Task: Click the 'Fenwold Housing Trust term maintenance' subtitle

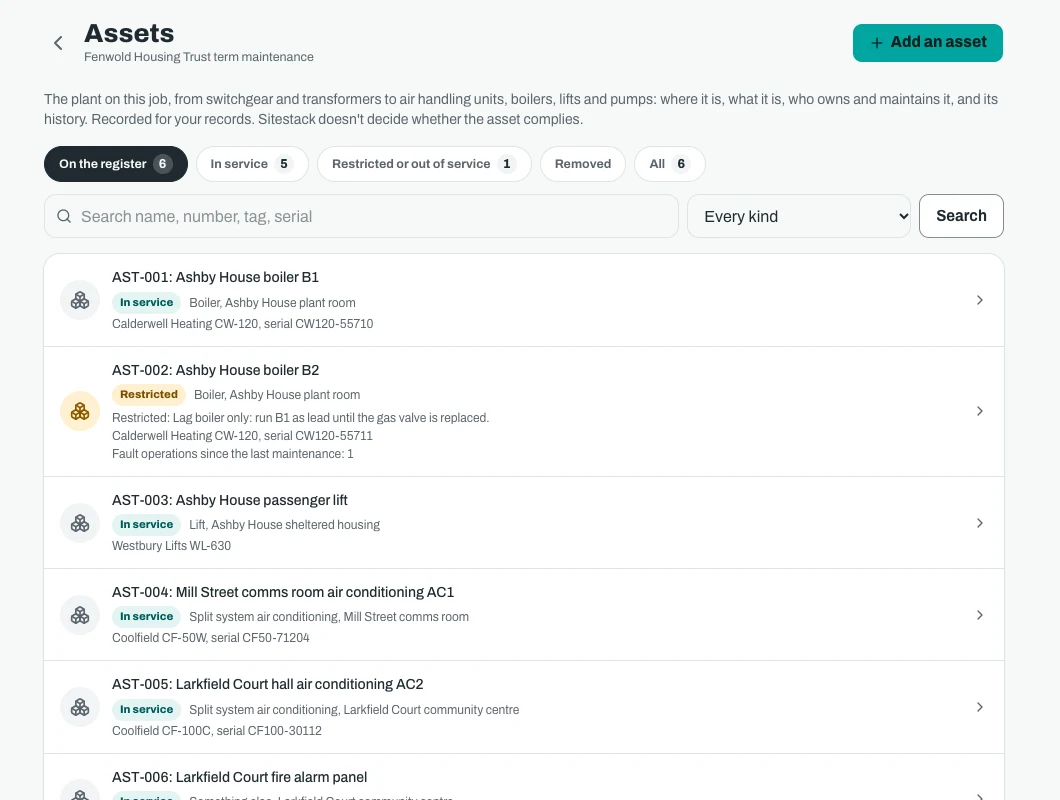Action: pos(199,57)
